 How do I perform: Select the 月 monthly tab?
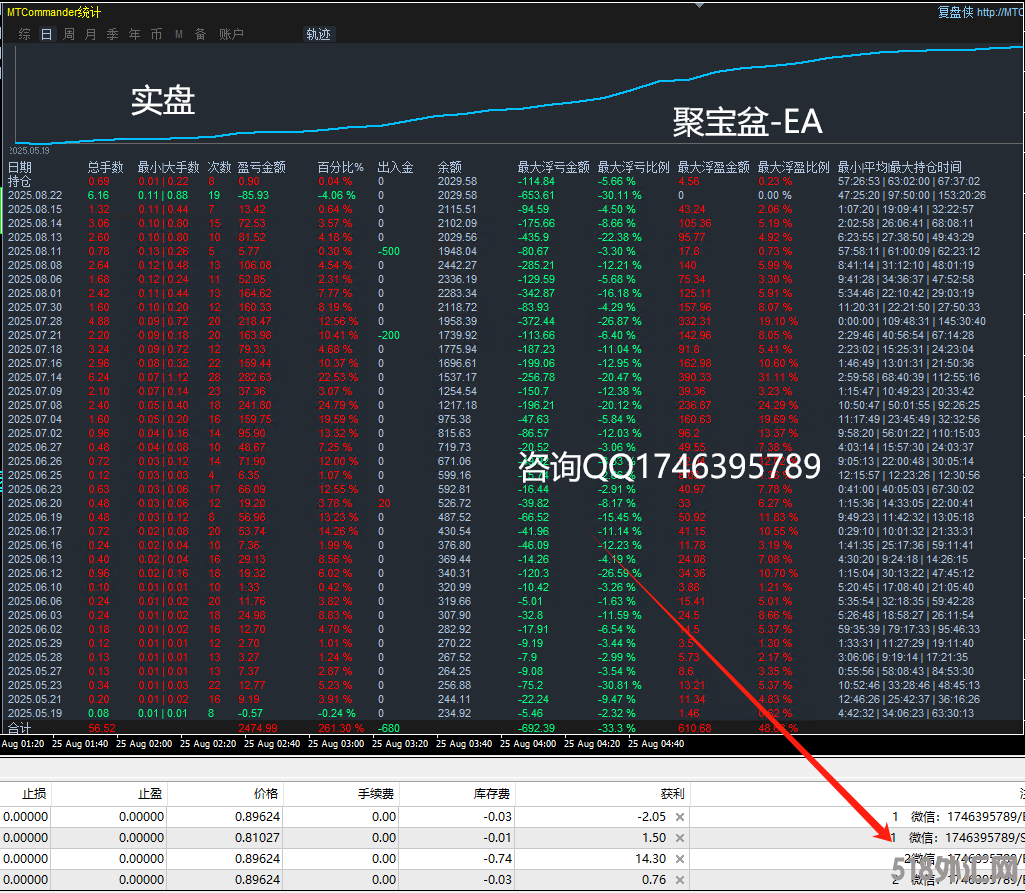coord(91,34)
